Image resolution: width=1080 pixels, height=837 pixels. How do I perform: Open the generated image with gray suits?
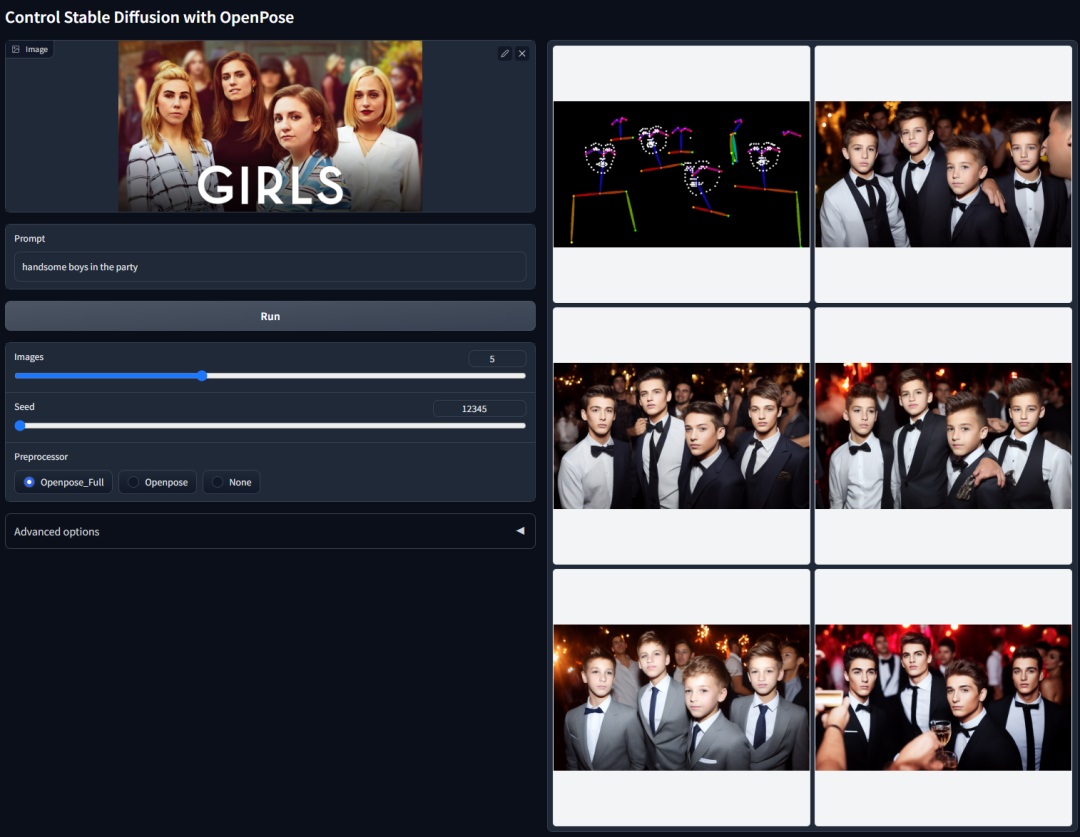point(681,697)
